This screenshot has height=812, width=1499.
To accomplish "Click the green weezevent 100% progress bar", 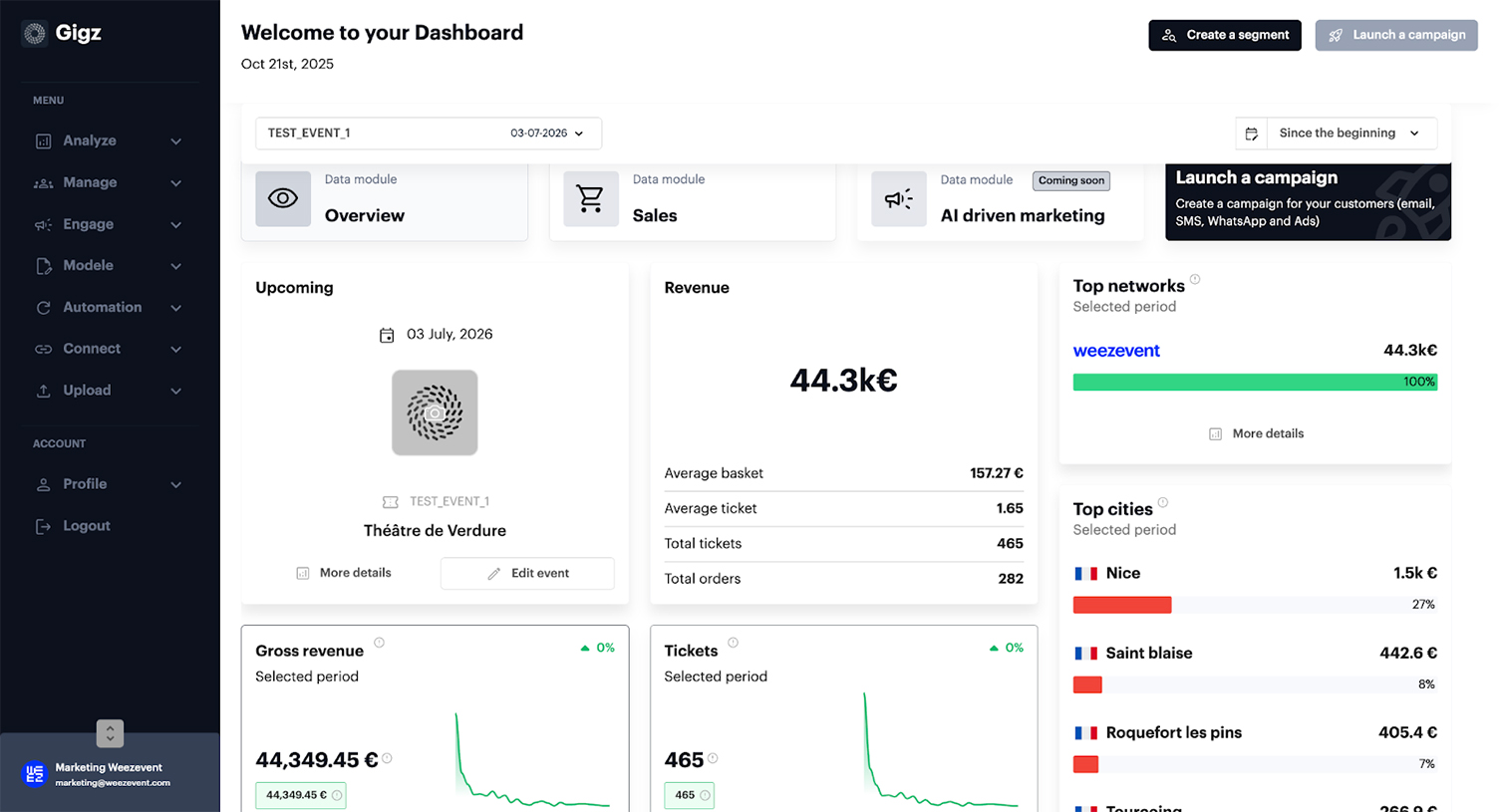I will point(1254,382).
